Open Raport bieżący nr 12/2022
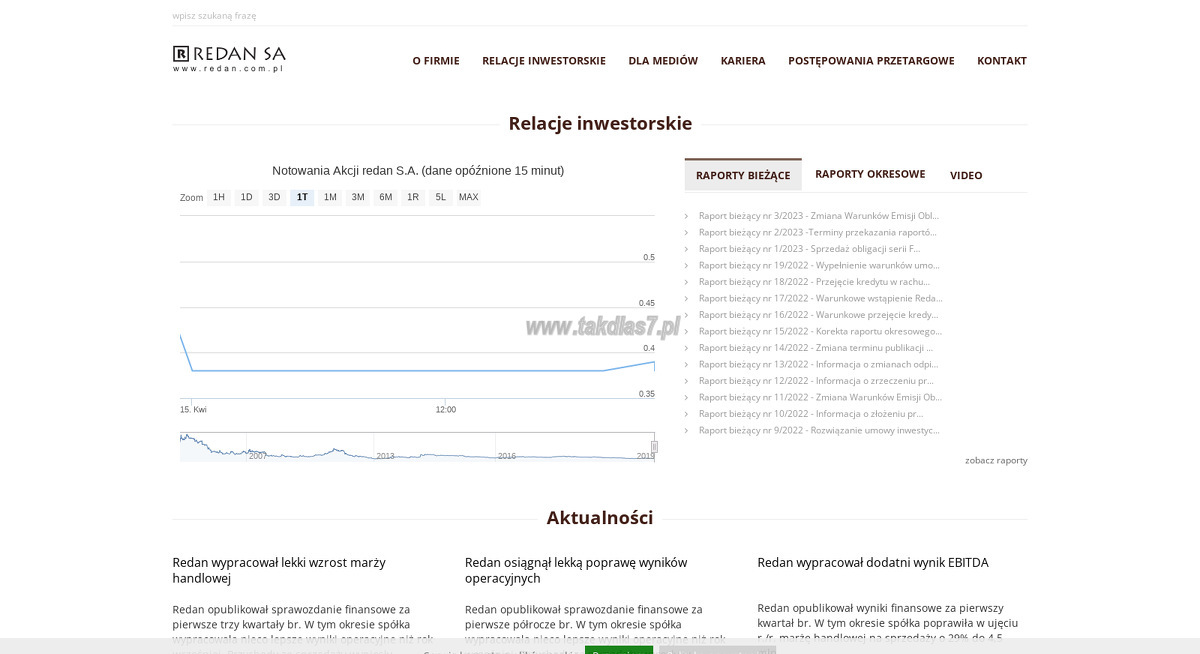 (x=817, y=380)
